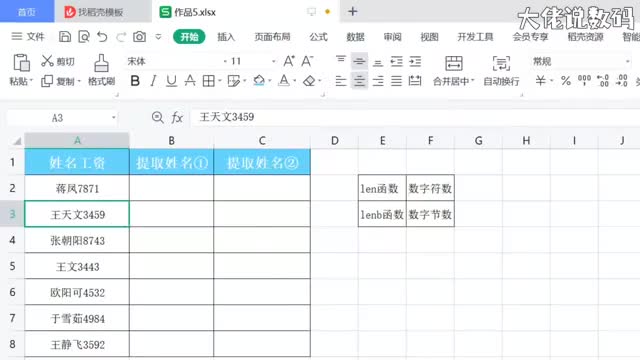Justify text alignment

[396, 81]
